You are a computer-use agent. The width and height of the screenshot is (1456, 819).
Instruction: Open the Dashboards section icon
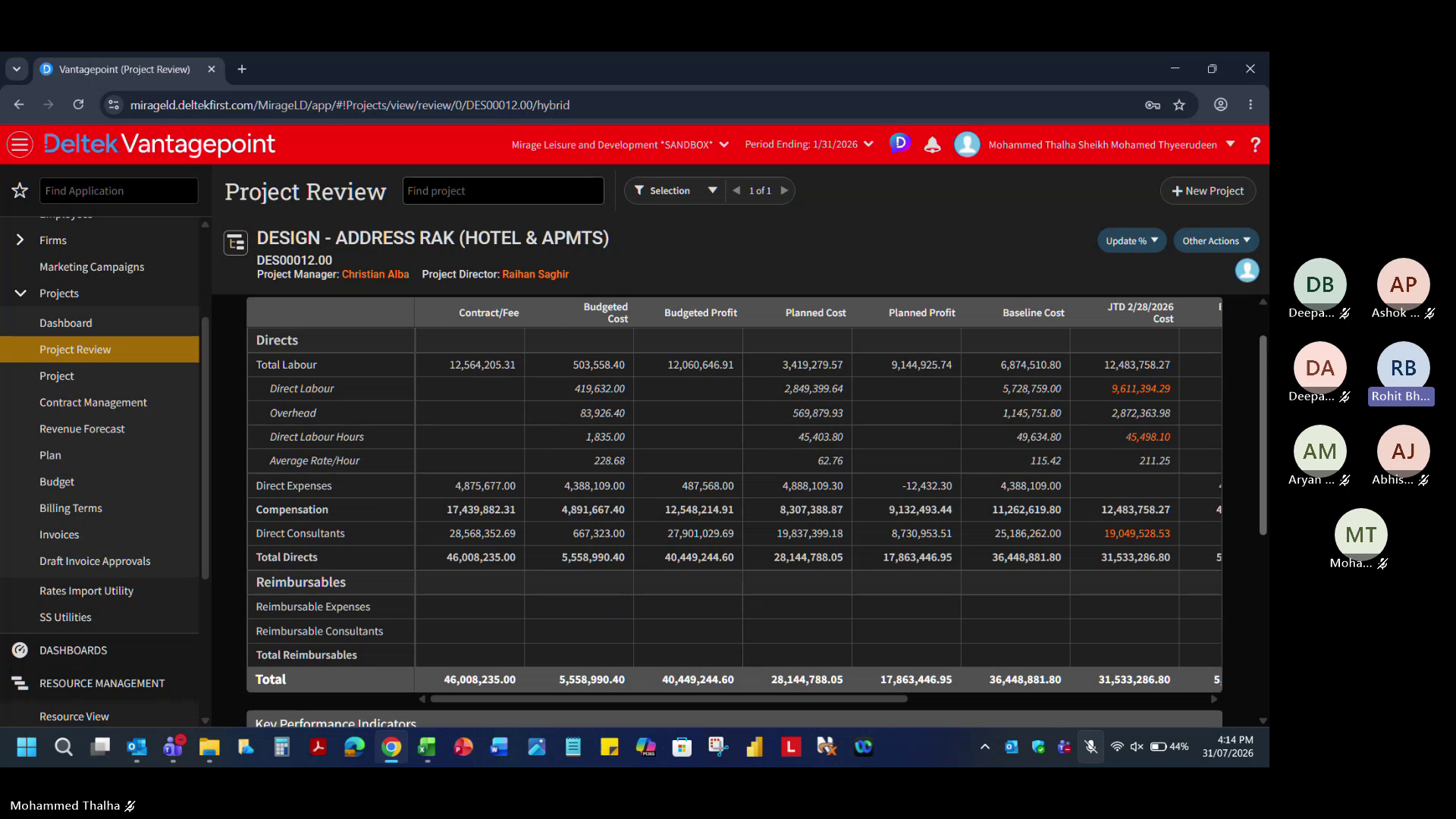[20, 650]
